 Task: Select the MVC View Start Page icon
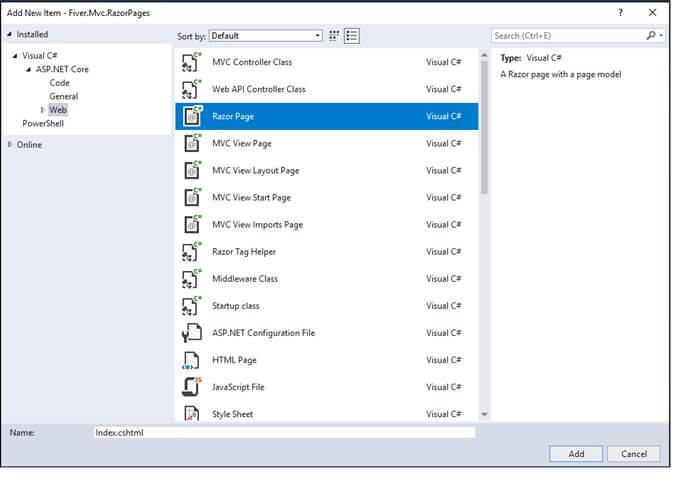[191, 197]
